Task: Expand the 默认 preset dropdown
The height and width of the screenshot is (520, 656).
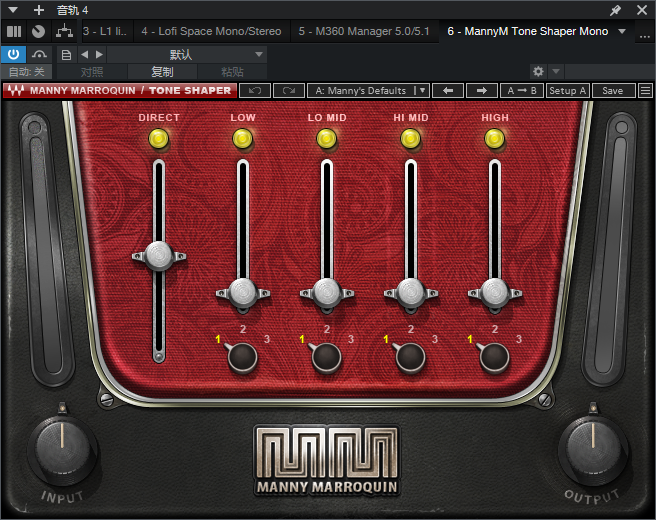Action: (x=259, y=54)
